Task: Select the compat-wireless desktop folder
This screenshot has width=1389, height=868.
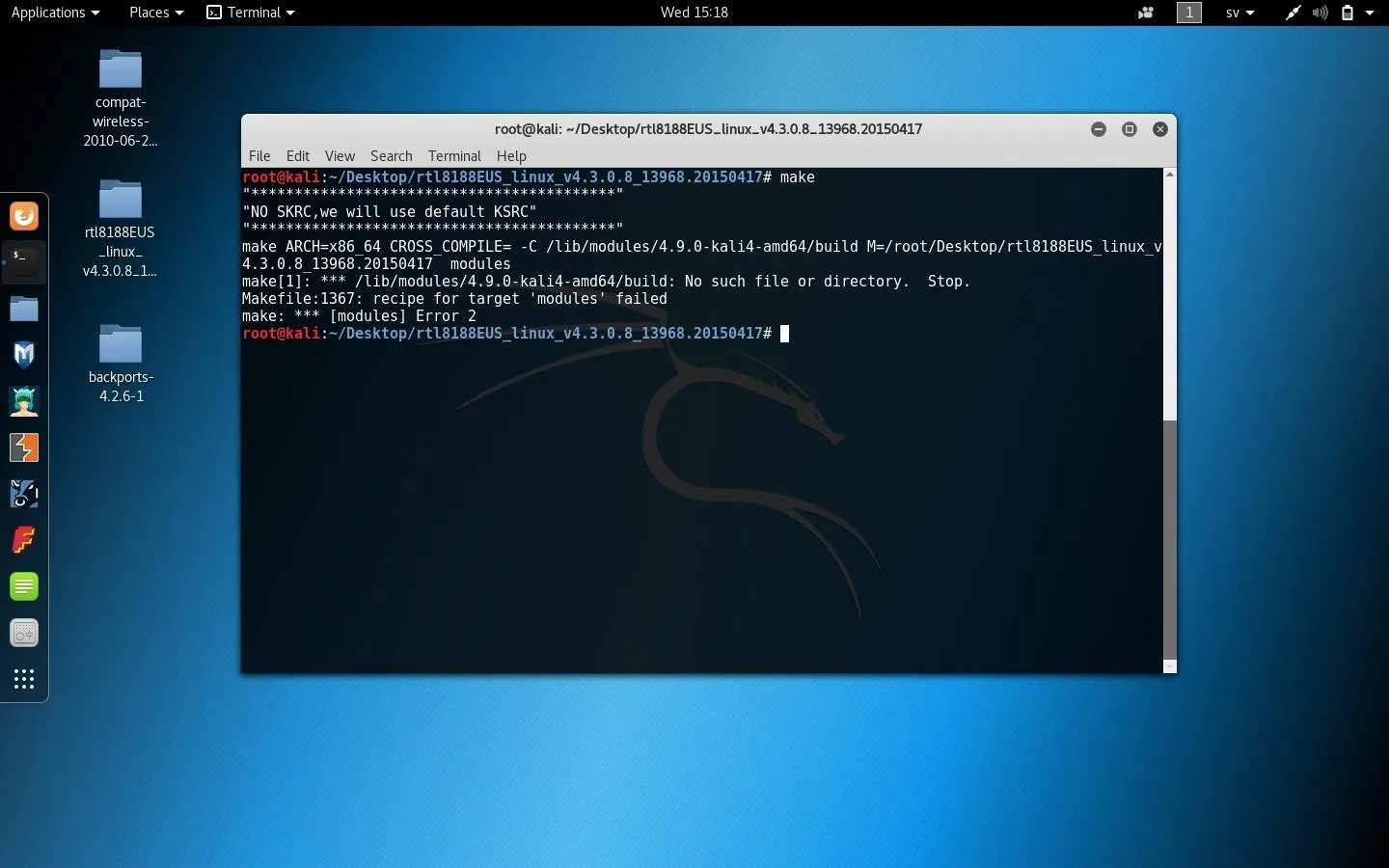Action: 121,97
